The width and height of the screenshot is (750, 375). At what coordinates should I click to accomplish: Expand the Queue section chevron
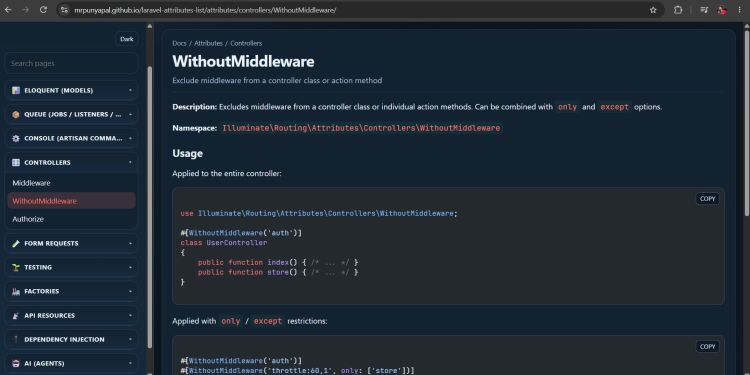point(130,114)
